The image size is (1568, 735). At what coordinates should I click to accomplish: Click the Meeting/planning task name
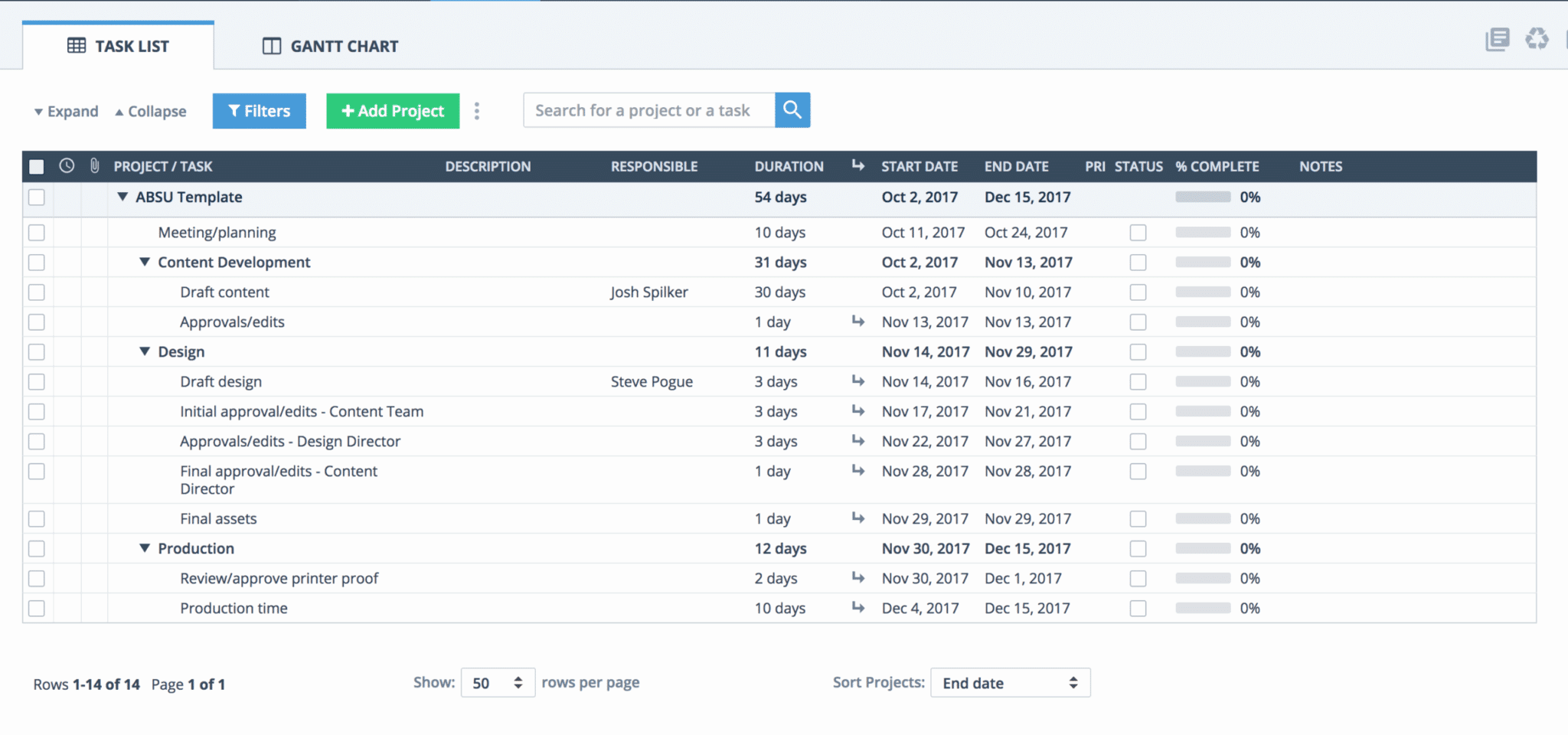(x=217, y=232)
